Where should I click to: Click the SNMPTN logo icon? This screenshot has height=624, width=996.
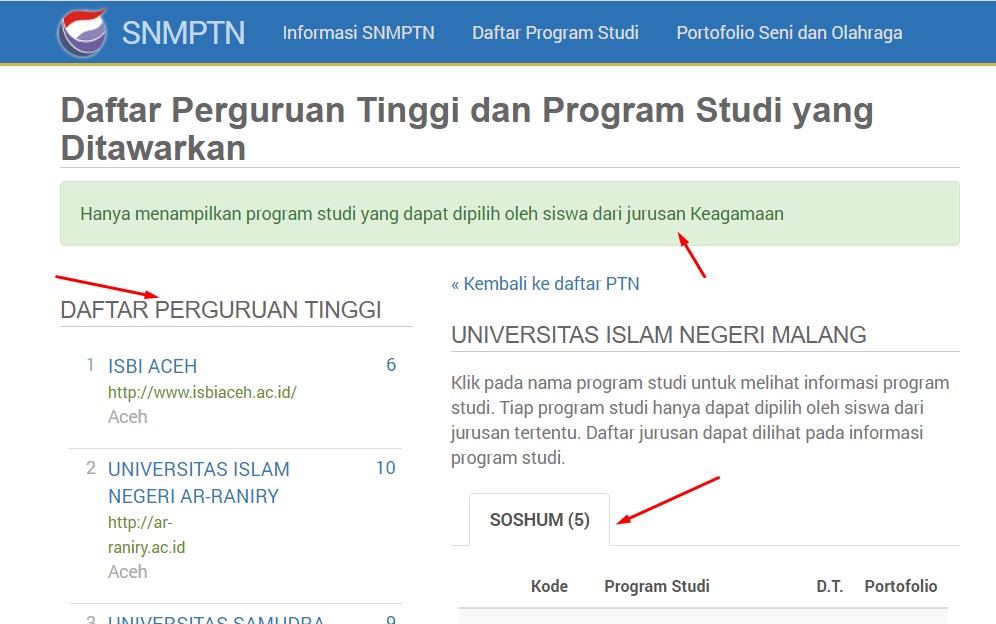coord(83,32)
